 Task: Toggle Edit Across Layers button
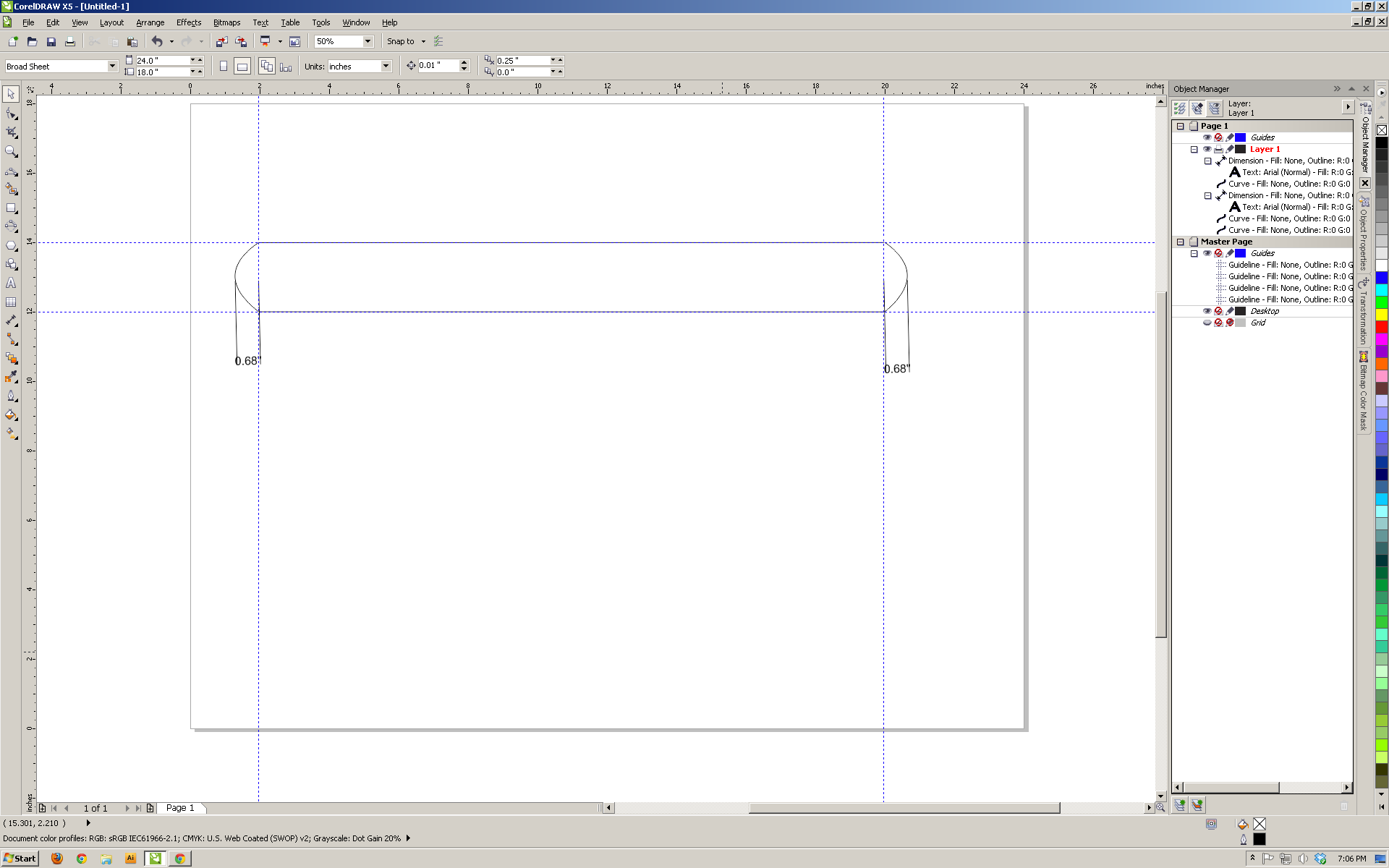pos(1197,109)
